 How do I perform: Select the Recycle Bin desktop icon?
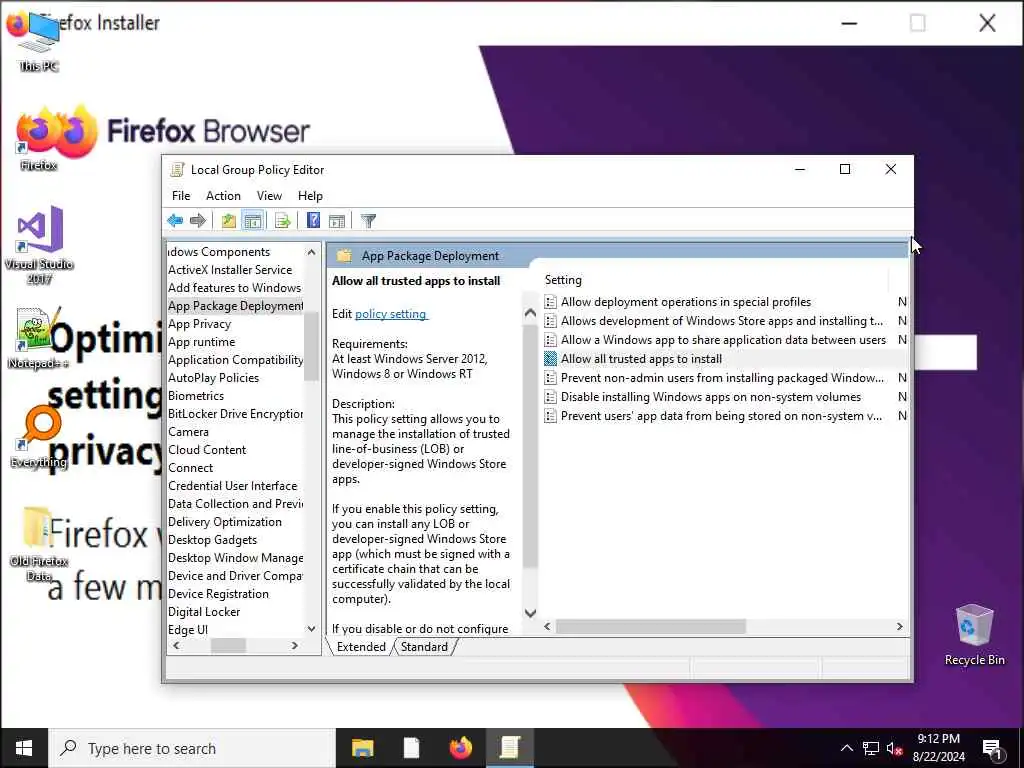coord(974,633)
